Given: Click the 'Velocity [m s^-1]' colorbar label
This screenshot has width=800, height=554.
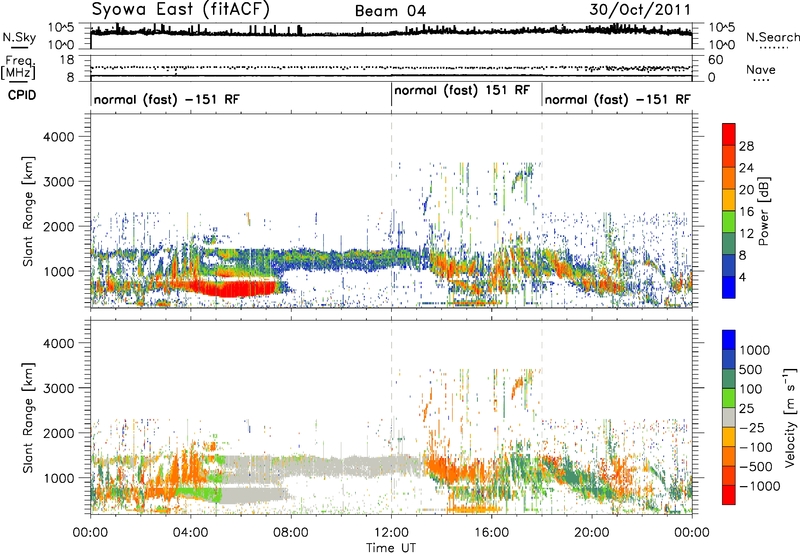Looking at the screenshot, I should click(x=790, y=417).
